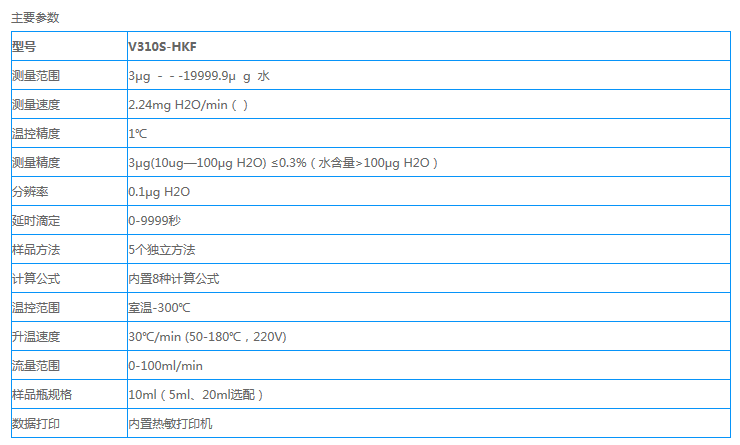Click the 主要参数 heading text
Screen dimensions: 740x445
pos(34,17)
